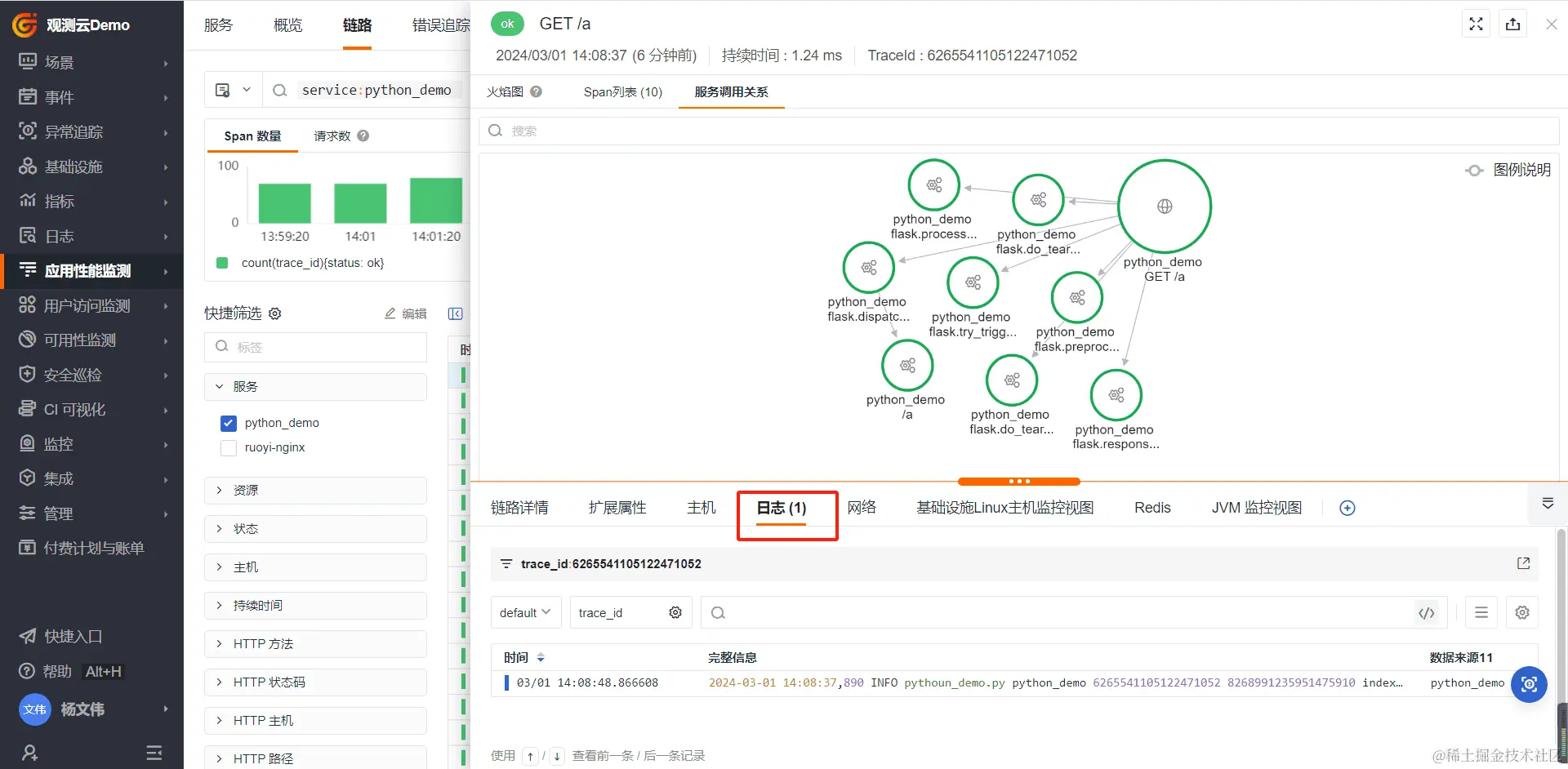Select the flask.respons... node circle

pyautogui.click(x=1116, y=395)
